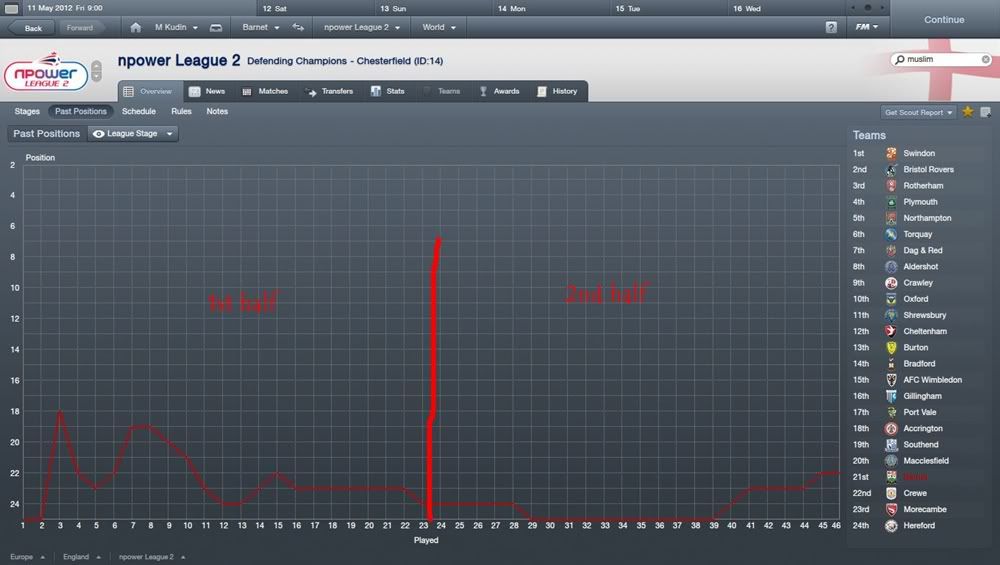Click the Plymouth club badge
This screenshot has width=1000, height=565.
pos(891,202)
